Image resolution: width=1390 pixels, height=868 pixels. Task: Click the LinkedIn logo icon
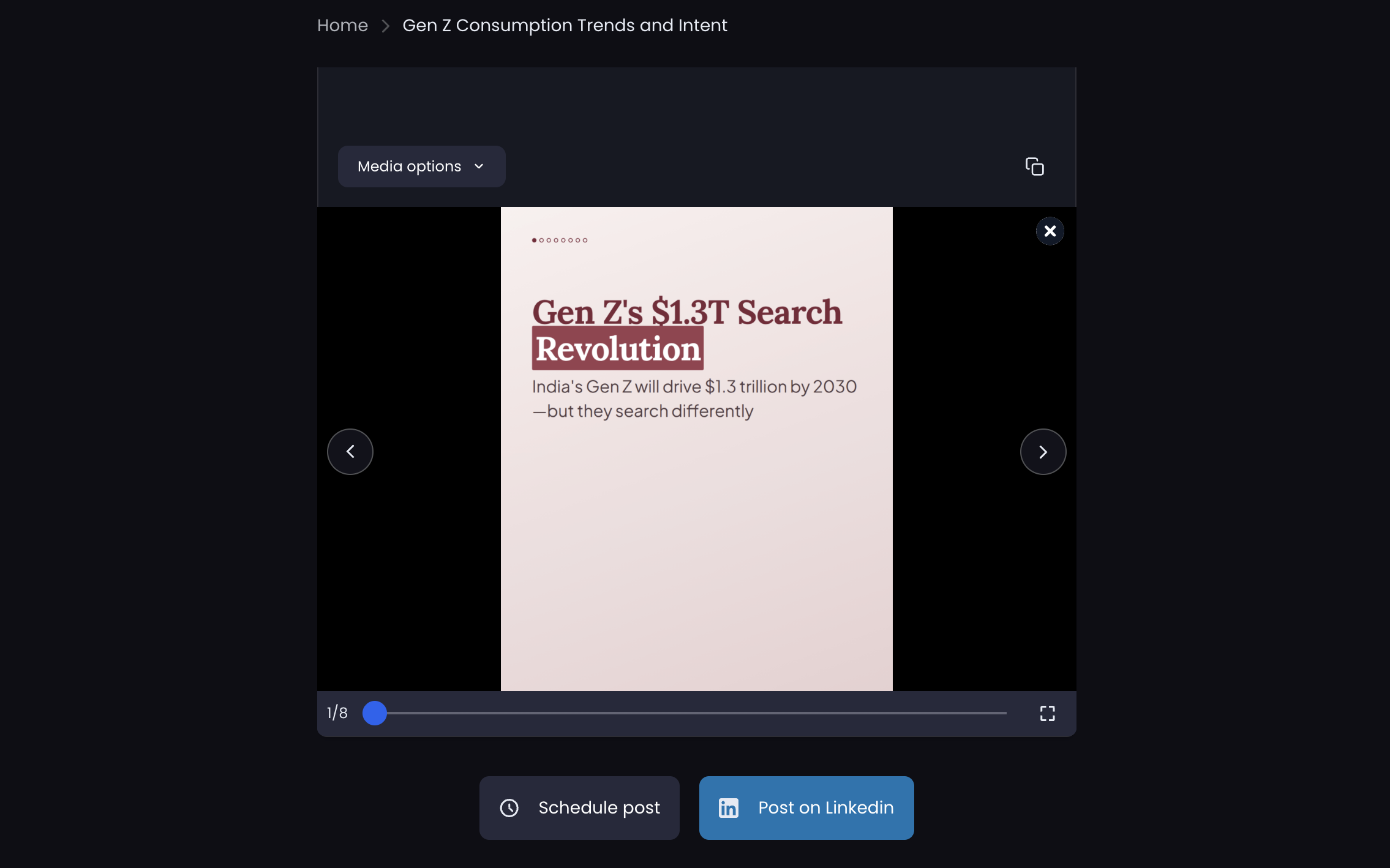coord(728,808)
